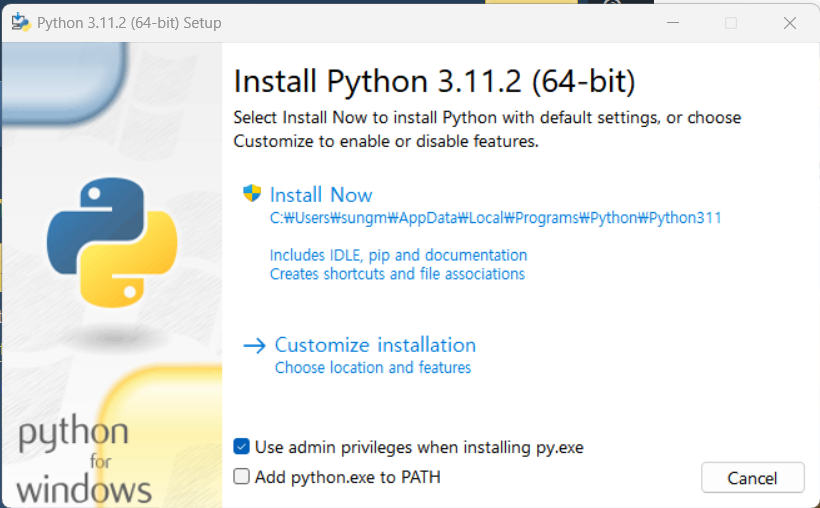The height and width of the screenshot is (508, 820).
Task: Click the Python logo graphic
Action: pyautogui.click(x=112, y=242)
